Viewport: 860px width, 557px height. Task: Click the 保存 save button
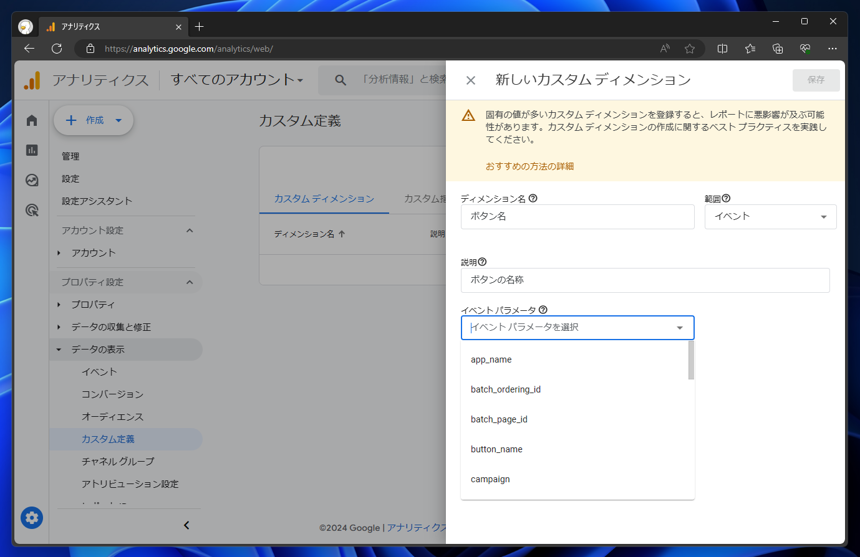(816, 80)
